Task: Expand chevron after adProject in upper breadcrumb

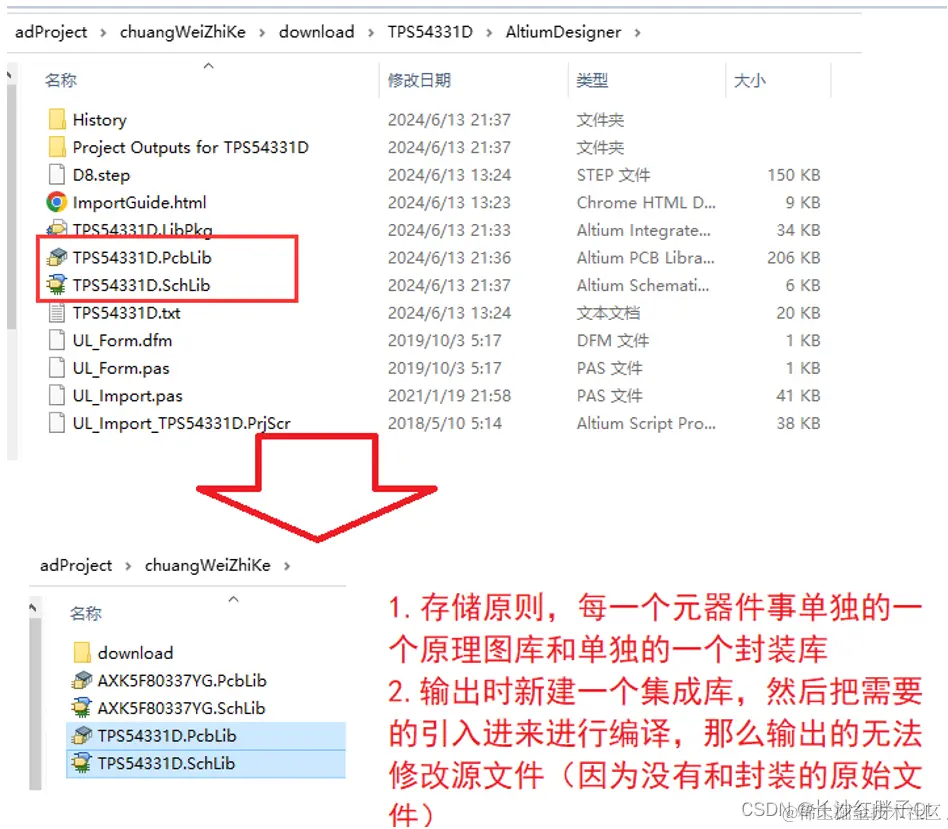Action: (x=103, y=33)
